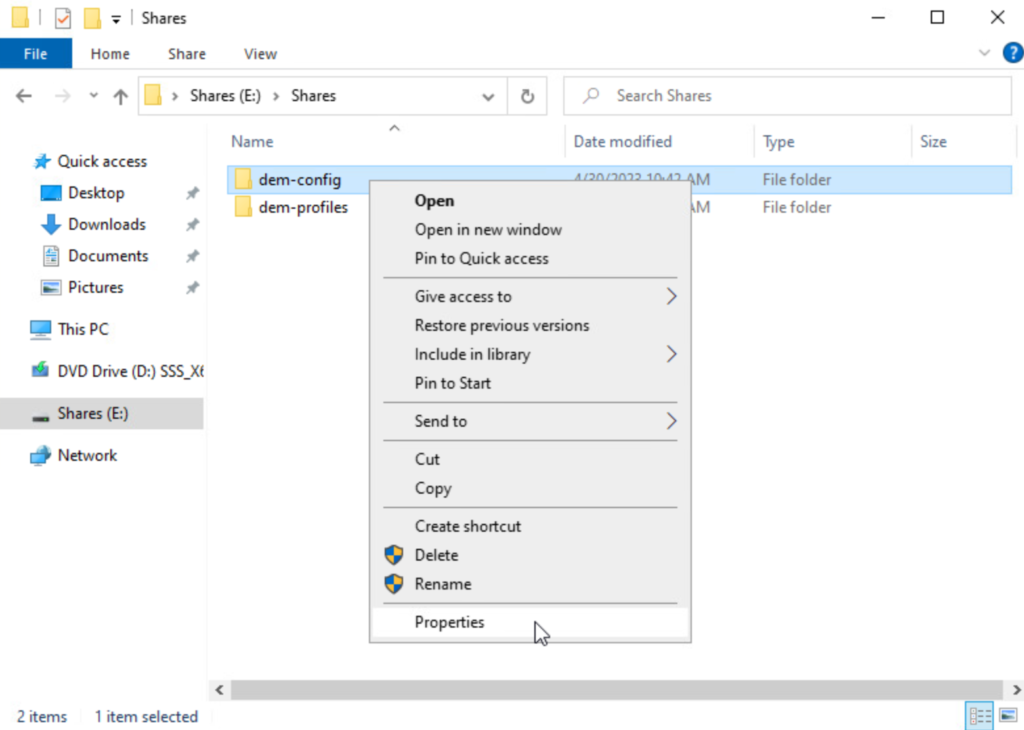Open the View ribbon tab
The width and height of the screenshot is (1024, 730).
260,54
